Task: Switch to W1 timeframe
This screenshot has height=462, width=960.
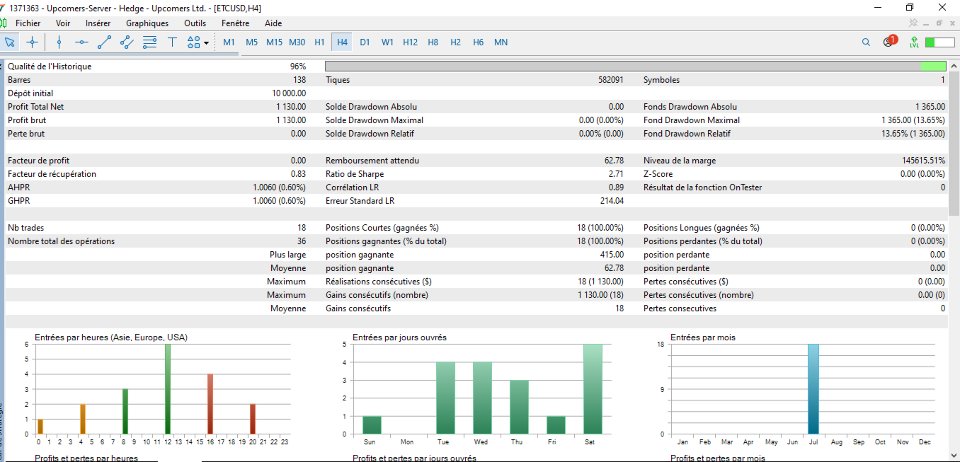Action: click(x=387, y=42)
